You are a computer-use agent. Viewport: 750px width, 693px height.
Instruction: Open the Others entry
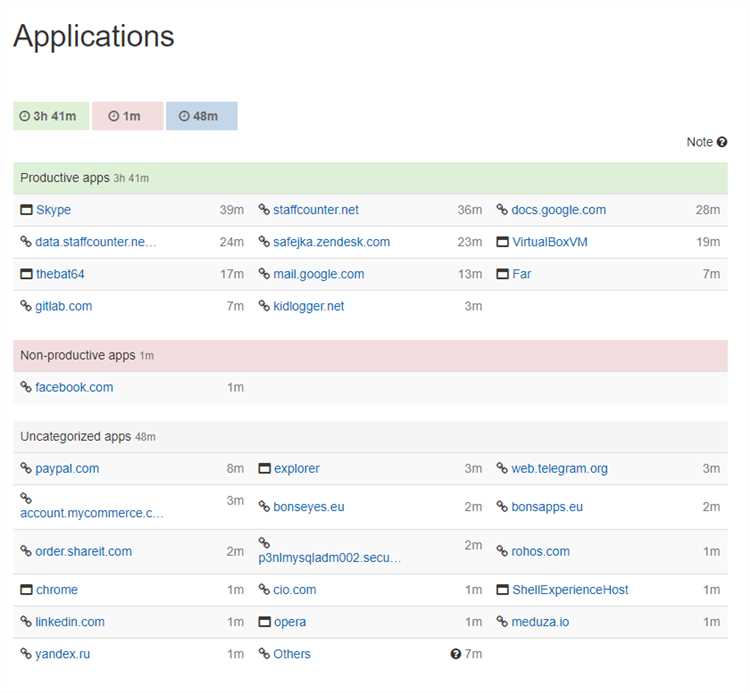[x=292, y=654]
